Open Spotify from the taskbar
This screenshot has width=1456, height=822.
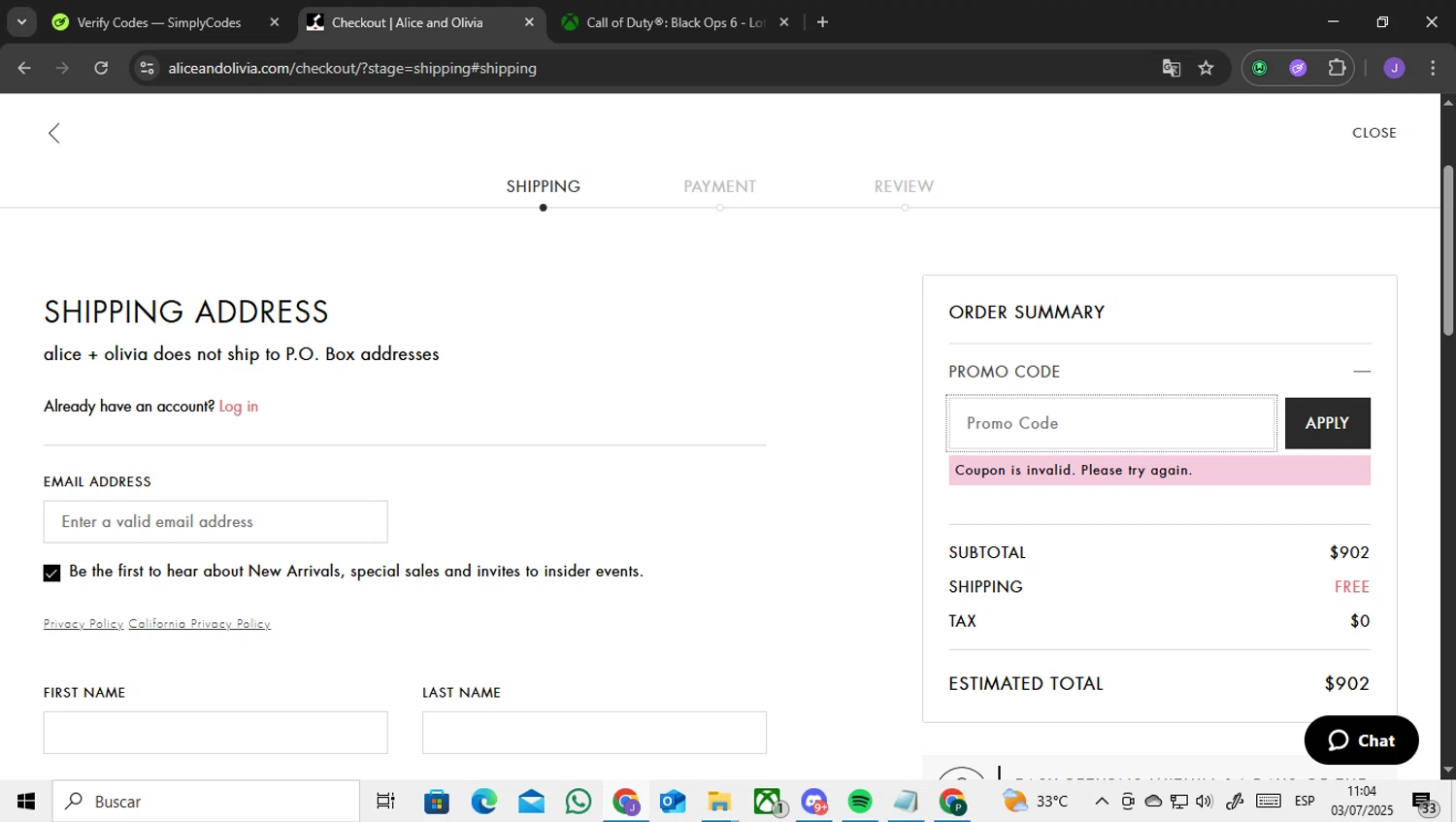point(860,802)
